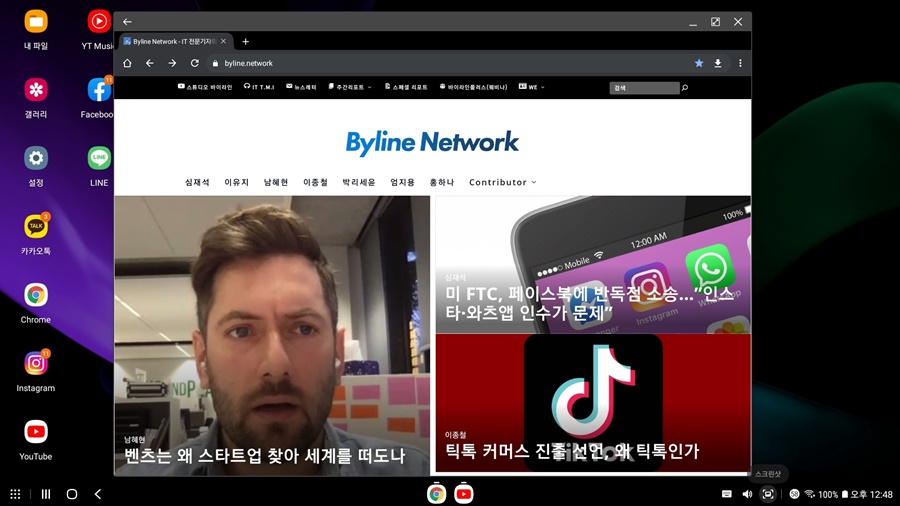Open the on-screen keyboard tray icon
The image size is (900, 506).
pos(727,494)
